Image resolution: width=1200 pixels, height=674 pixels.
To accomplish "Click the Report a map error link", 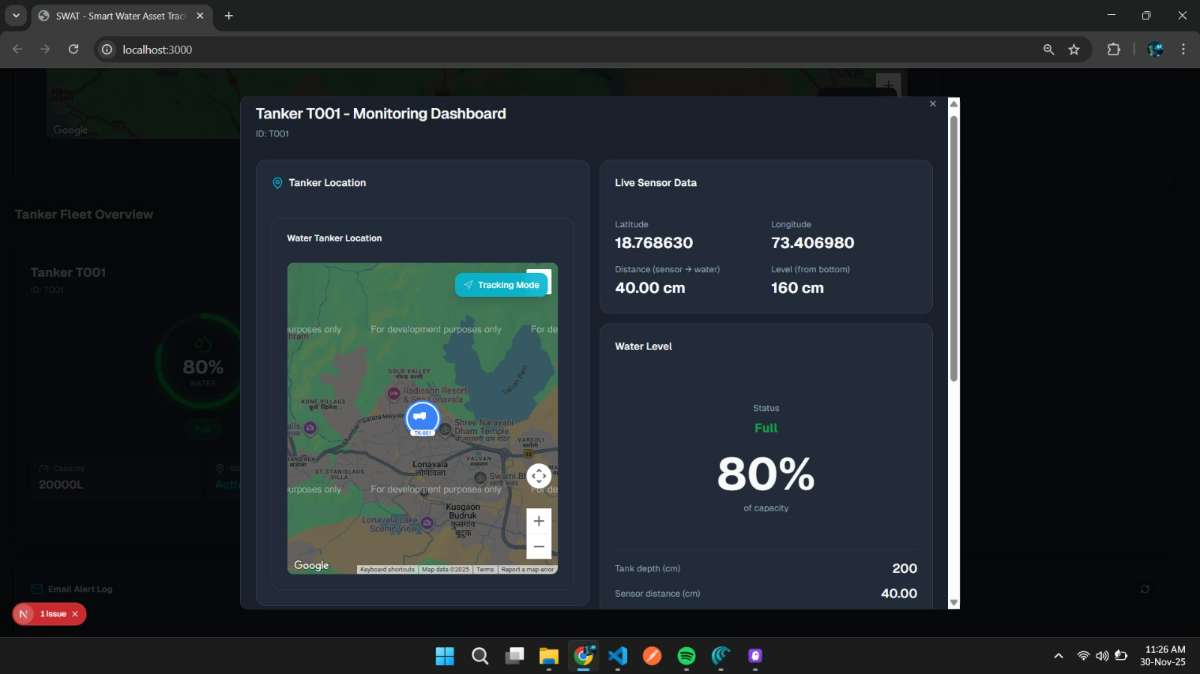I will (x=527, y=569).
